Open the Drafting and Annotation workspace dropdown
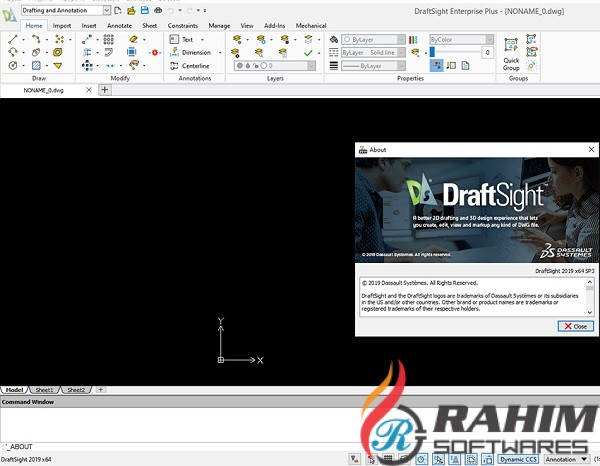 pos(107,10)
